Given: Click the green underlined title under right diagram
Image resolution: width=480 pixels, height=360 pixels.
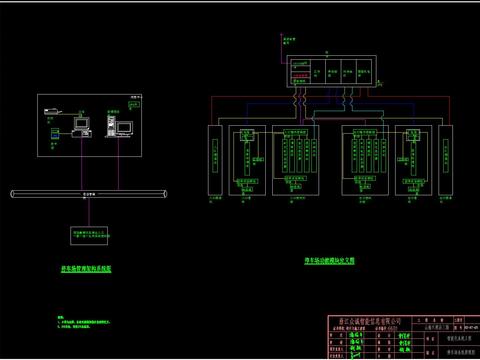Looking at the screenshot, I should (x=329, y=261).
